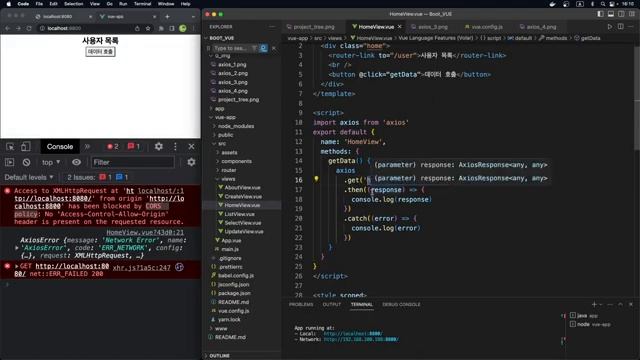Open DevTools settings gear next to issues badge
Image resolution: width=640 pixels, height=360 pixels.
[159, 147]
